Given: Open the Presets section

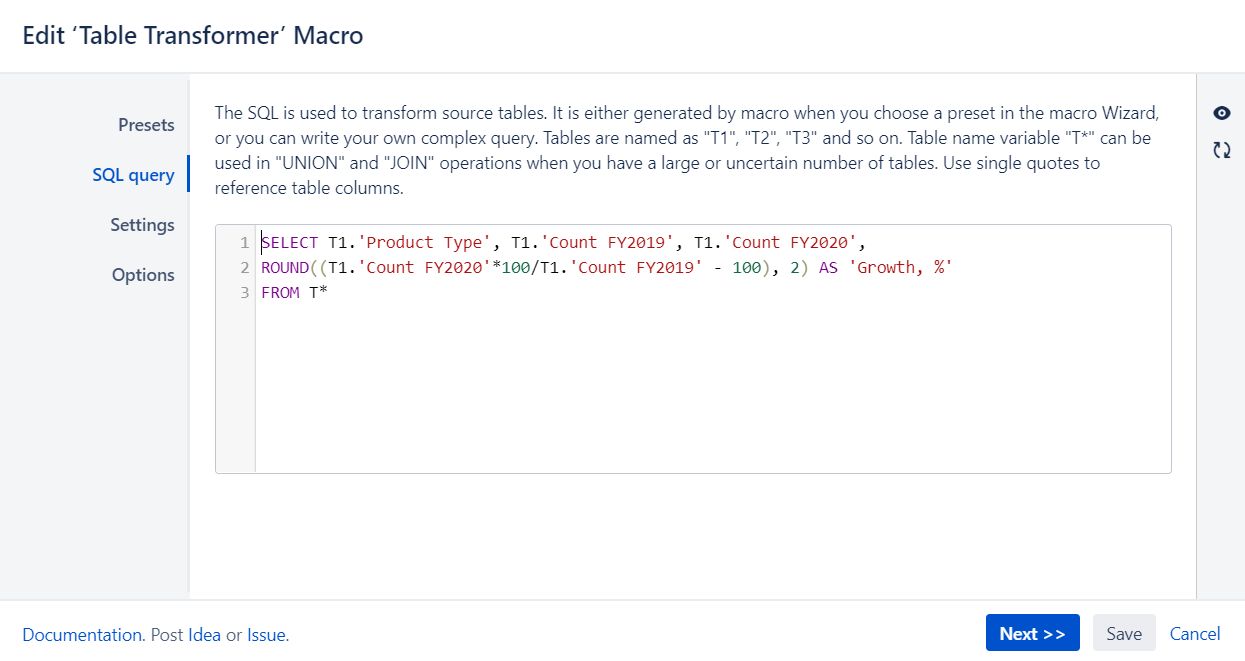Looking at the screenshot, I should [146, 125].
